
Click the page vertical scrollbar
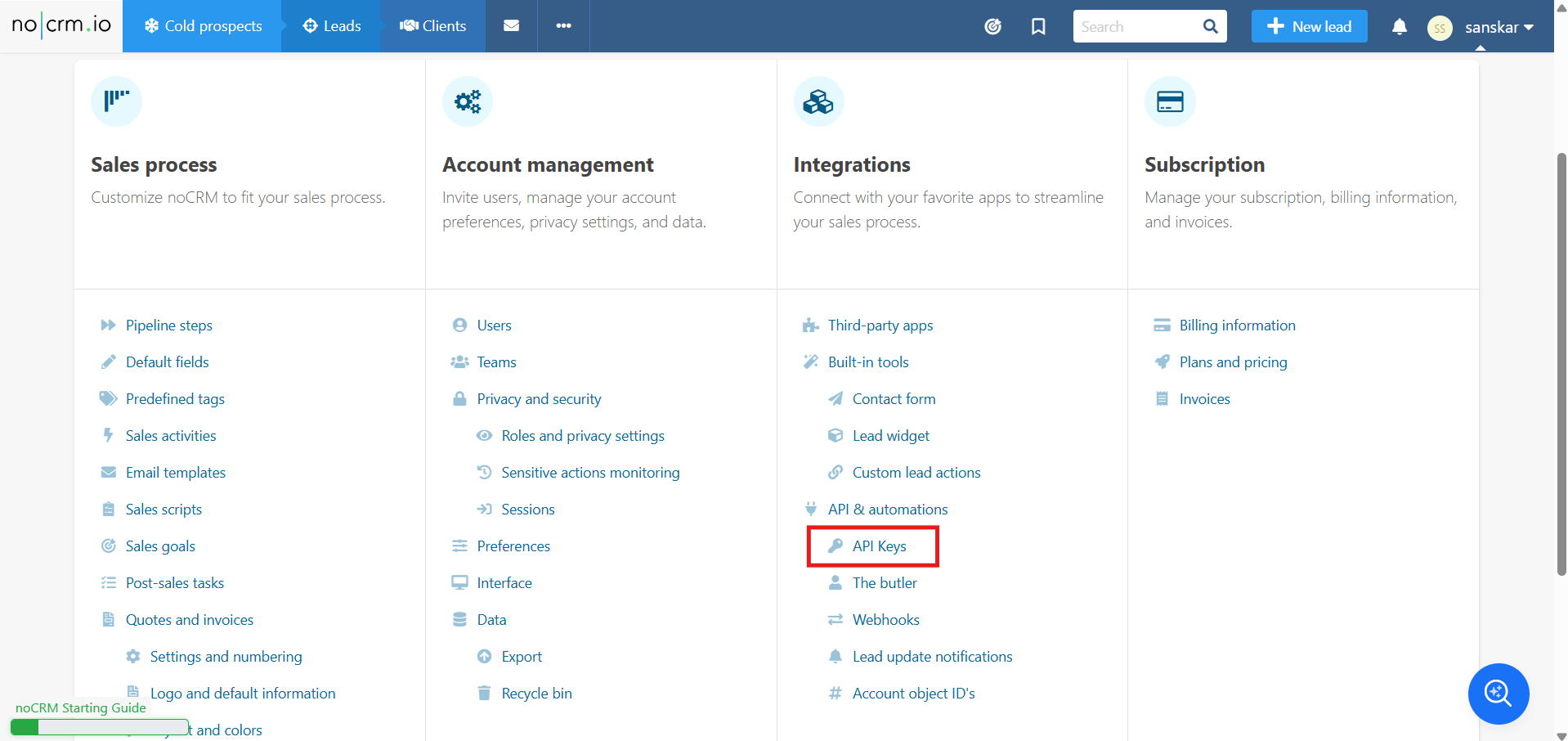tap(1561, 364)
